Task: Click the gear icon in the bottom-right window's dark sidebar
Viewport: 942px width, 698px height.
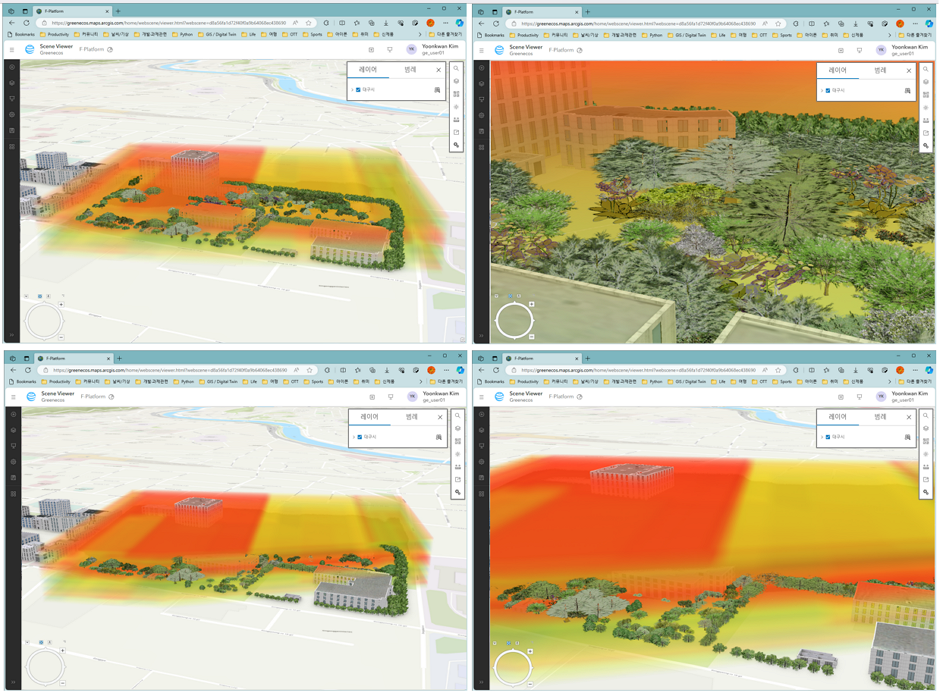Action: [x=482, y=462]
